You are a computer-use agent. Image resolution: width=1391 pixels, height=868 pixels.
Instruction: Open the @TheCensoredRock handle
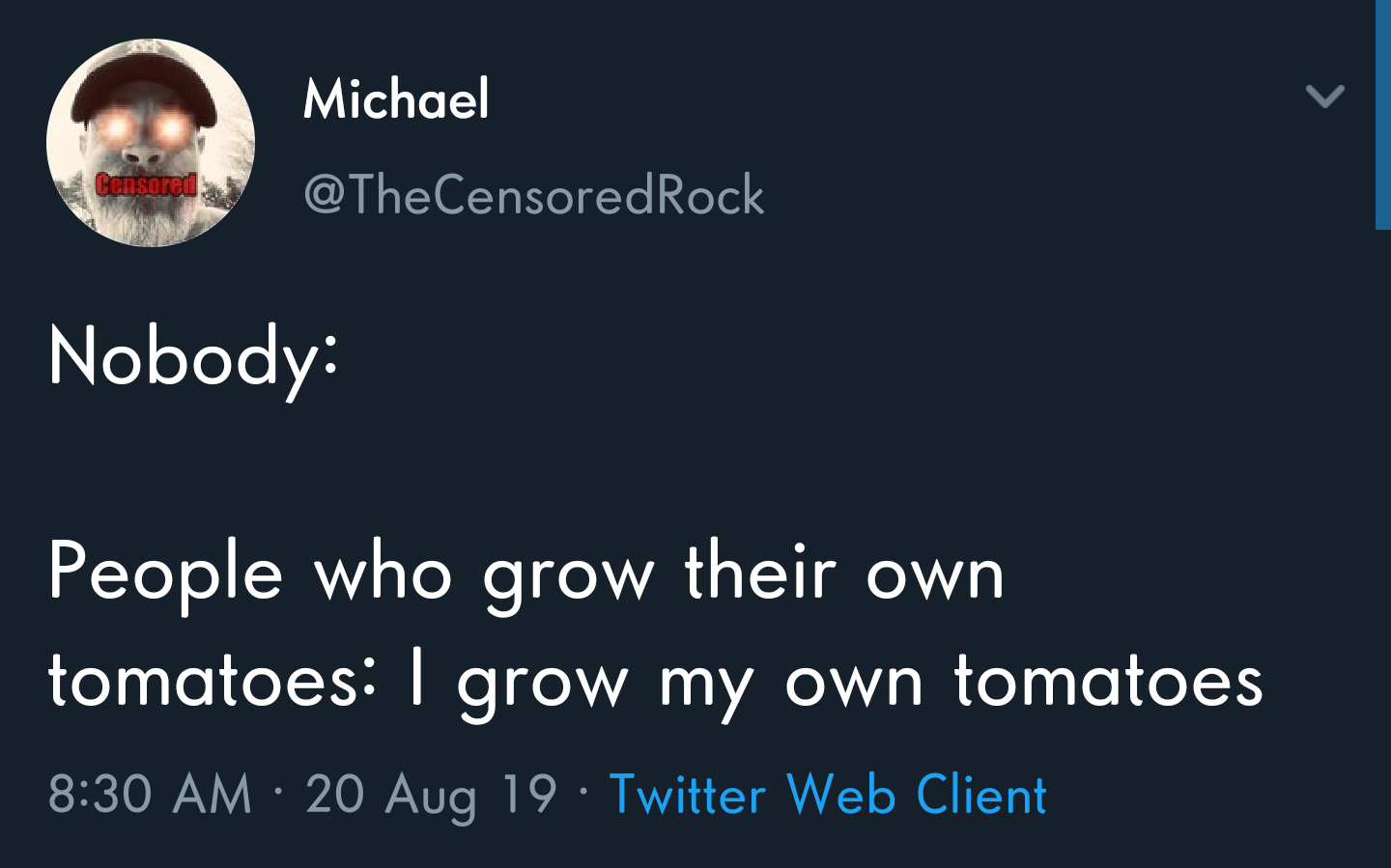533,195
